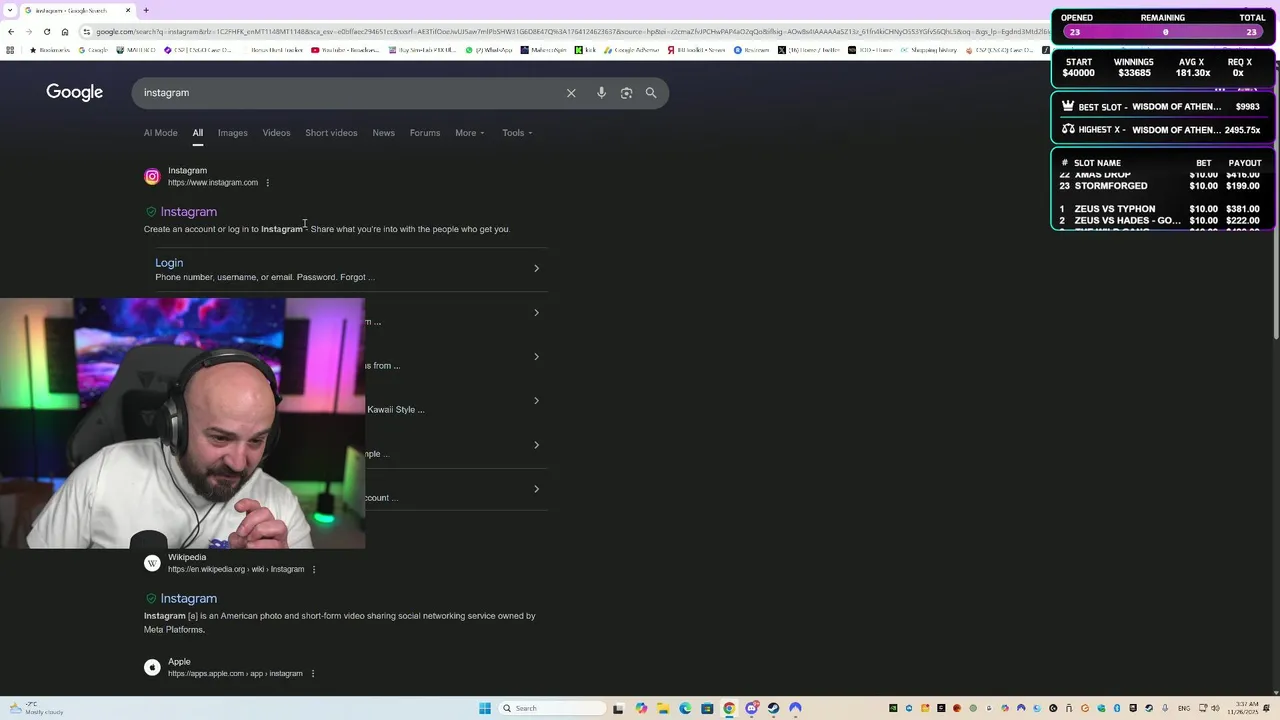Open Google Lens image search icon
This screenshot has width=1280, height=720.
coord(626,93)
